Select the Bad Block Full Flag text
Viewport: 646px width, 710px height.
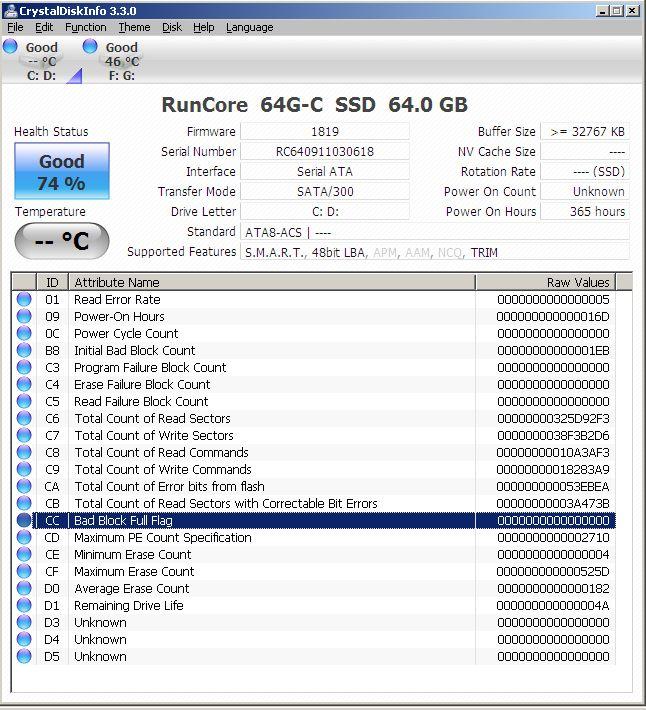pyautogui.click(x=123, y=521)
